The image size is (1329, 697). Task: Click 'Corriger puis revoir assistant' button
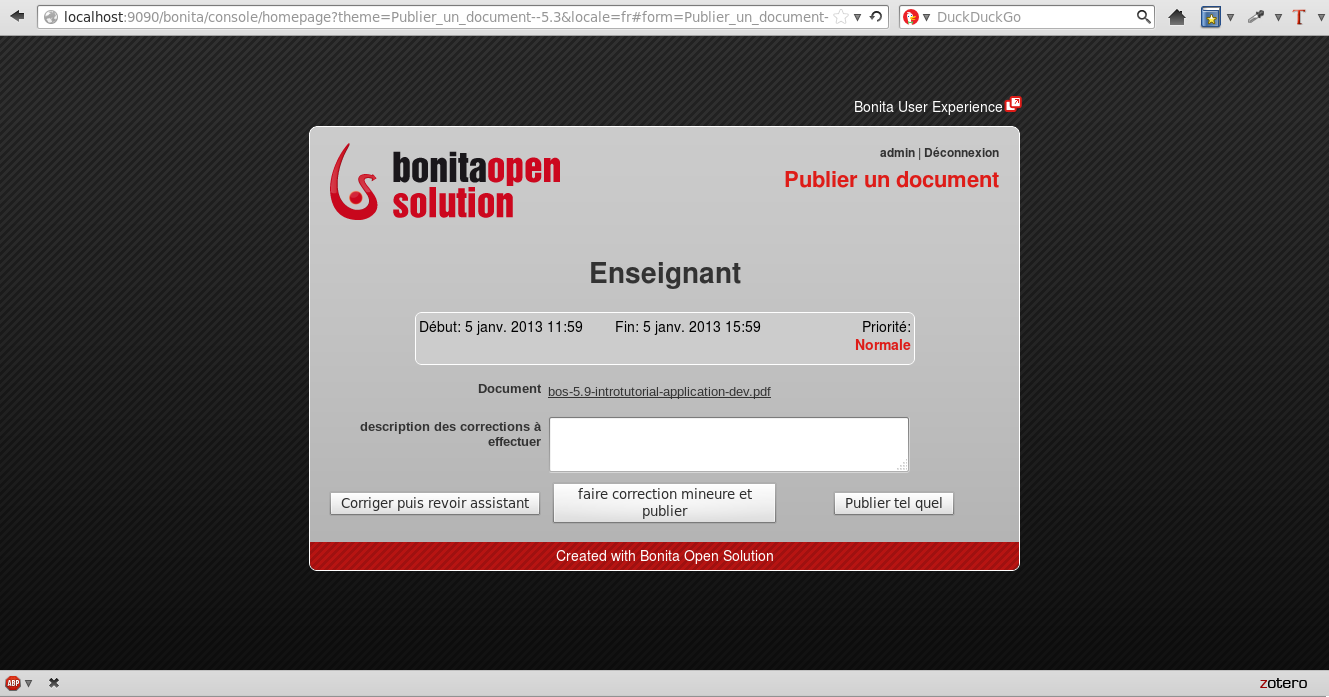(x=435, y=503)
